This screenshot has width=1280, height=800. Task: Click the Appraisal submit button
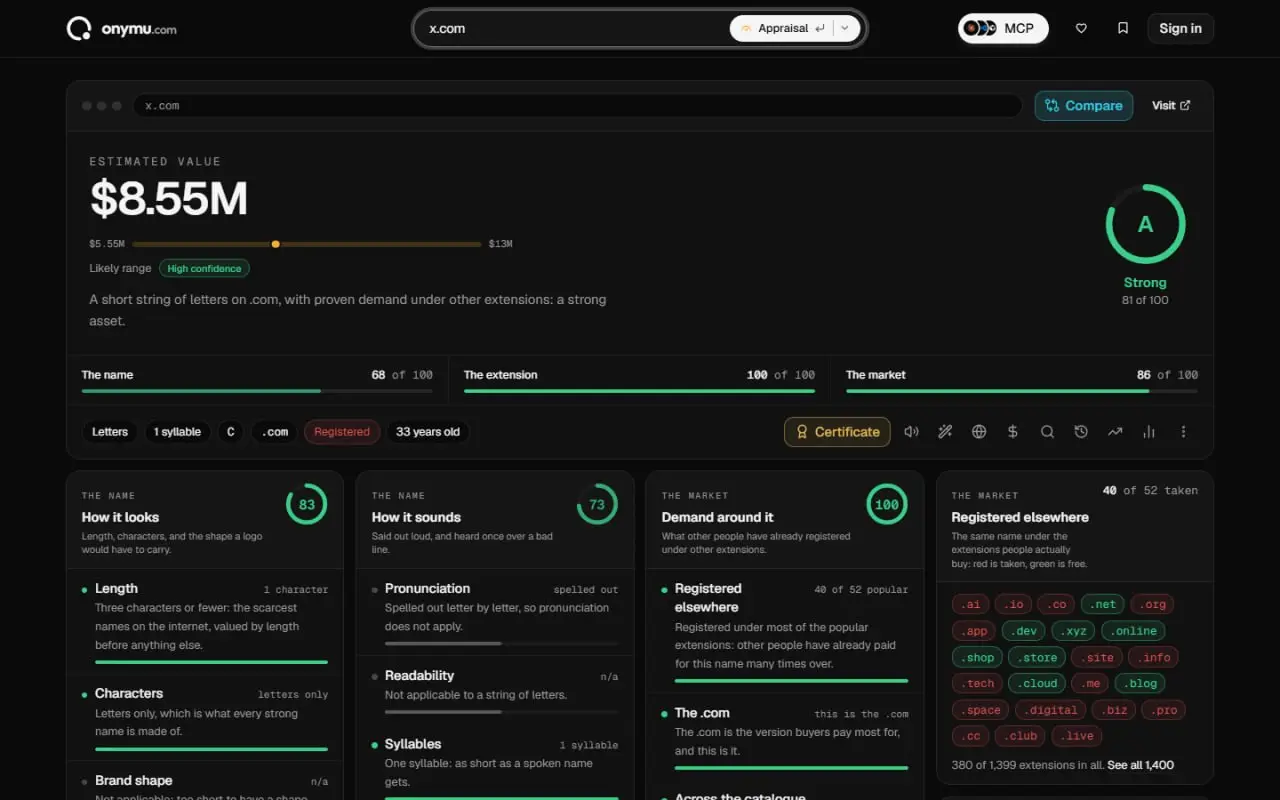tap(782, 29)
